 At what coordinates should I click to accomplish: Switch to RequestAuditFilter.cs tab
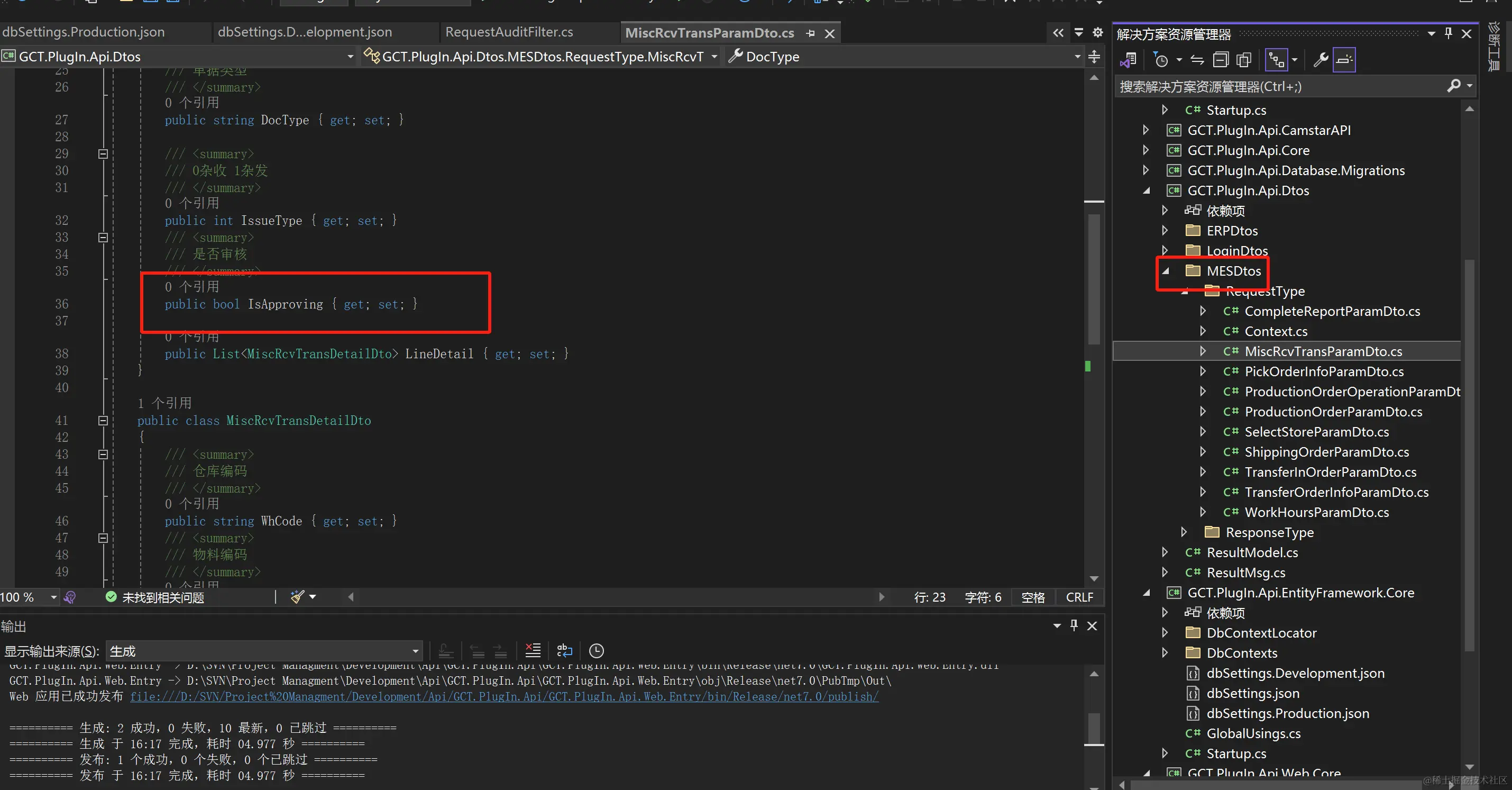coord(509,32)
